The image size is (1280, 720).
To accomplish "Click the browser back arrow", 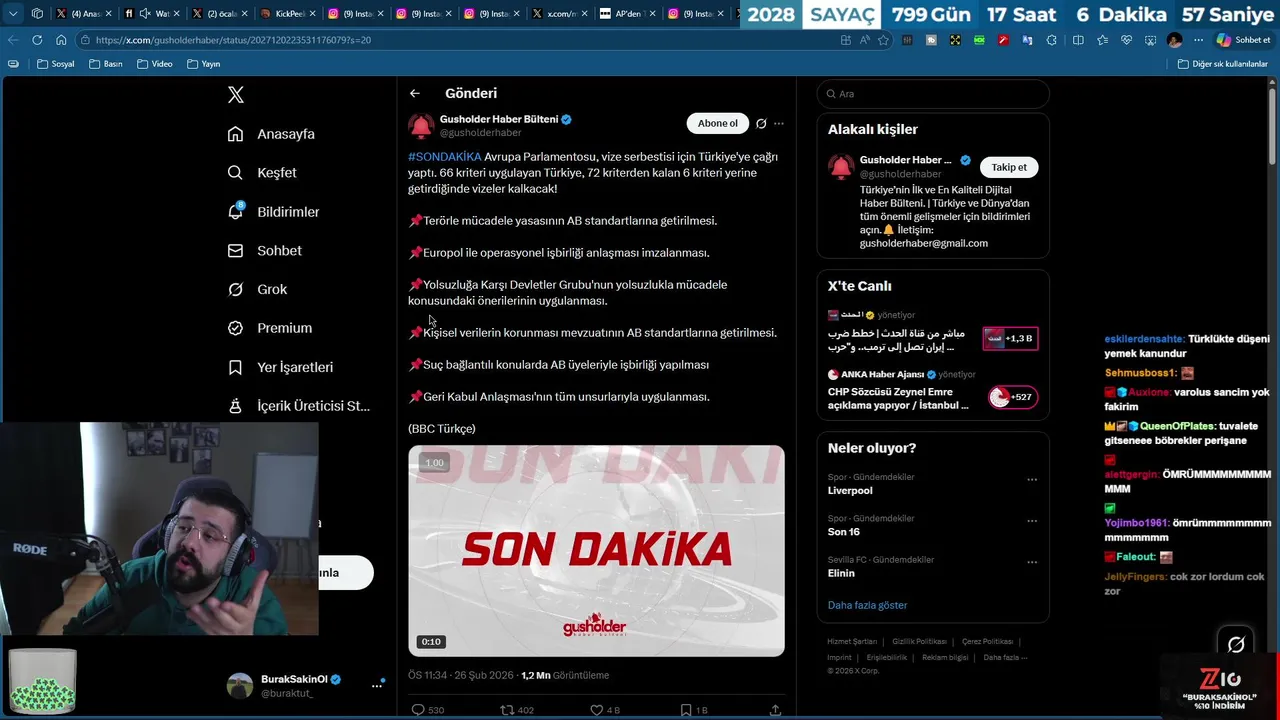I will pyautogui.click(x=13, y=40).
